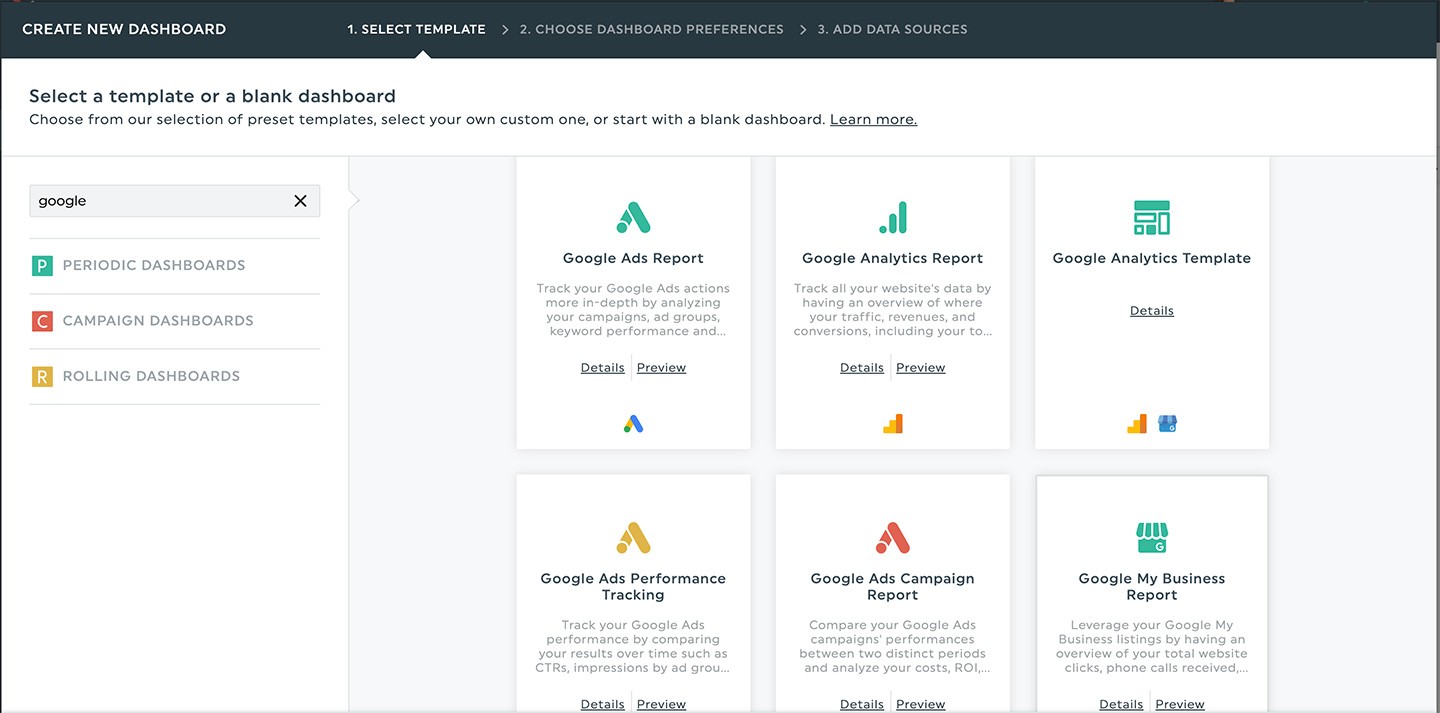Click the orange Google Analytics logo under Analytics Report

click(x=892, y=424)
